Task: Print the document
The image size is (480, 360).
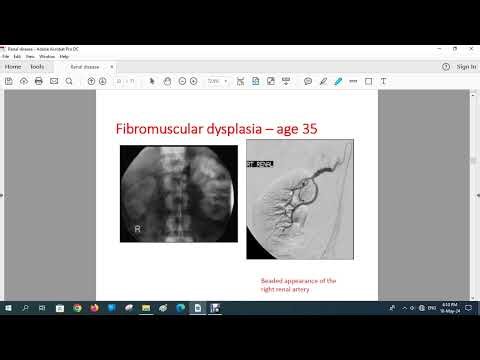Action: [x=39, y=81]
